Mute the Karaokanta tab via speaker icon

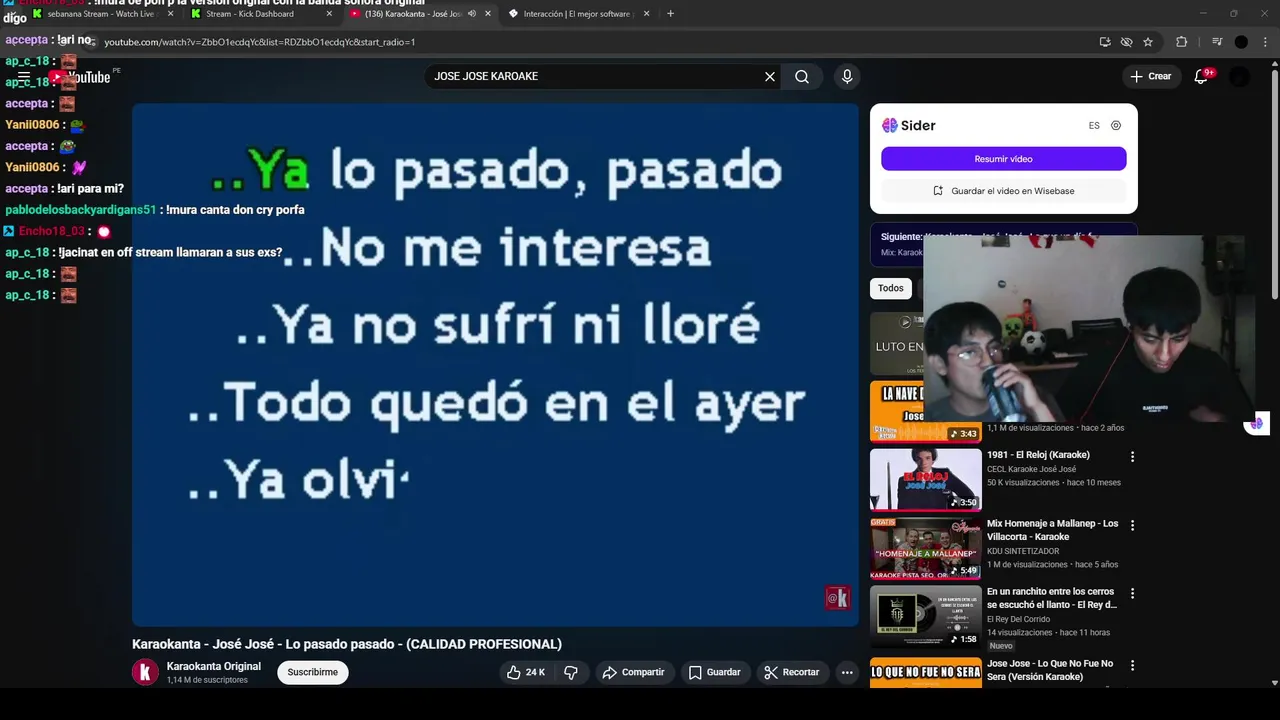click(x=472, y=14)
